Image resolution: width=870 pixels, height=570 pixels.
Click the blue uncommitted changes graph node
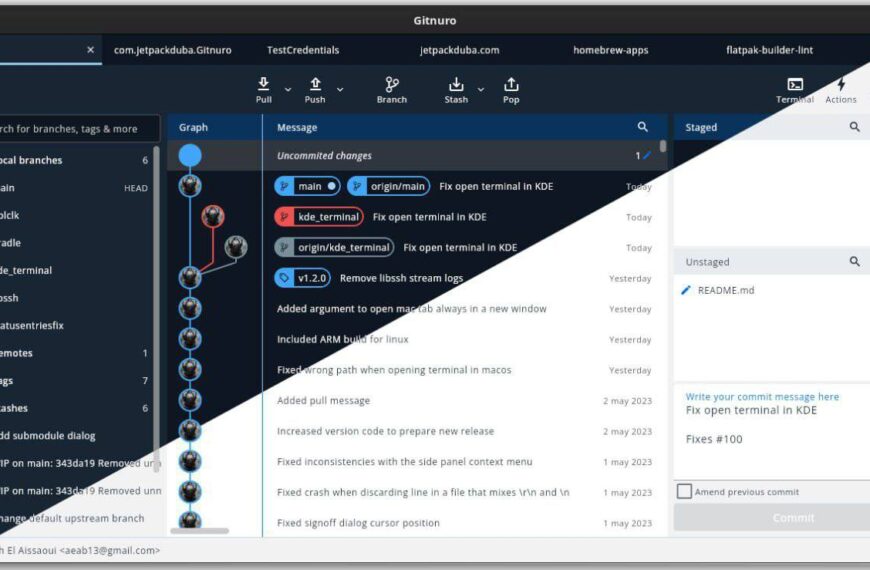pyautogui.click(x=190, y=155)
